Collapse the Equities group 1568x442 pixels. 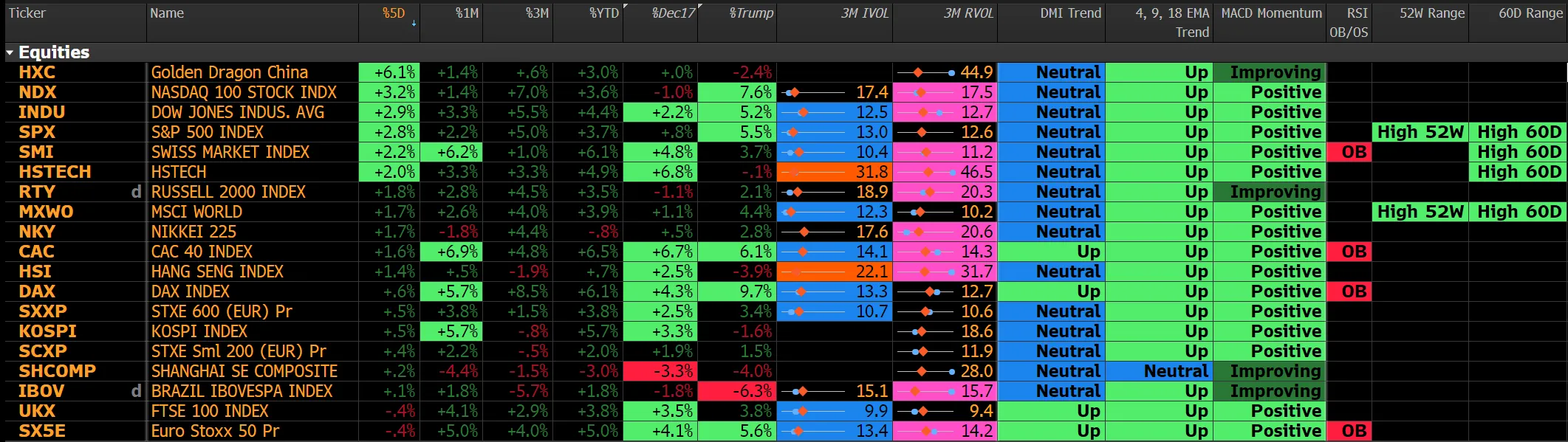10,53
